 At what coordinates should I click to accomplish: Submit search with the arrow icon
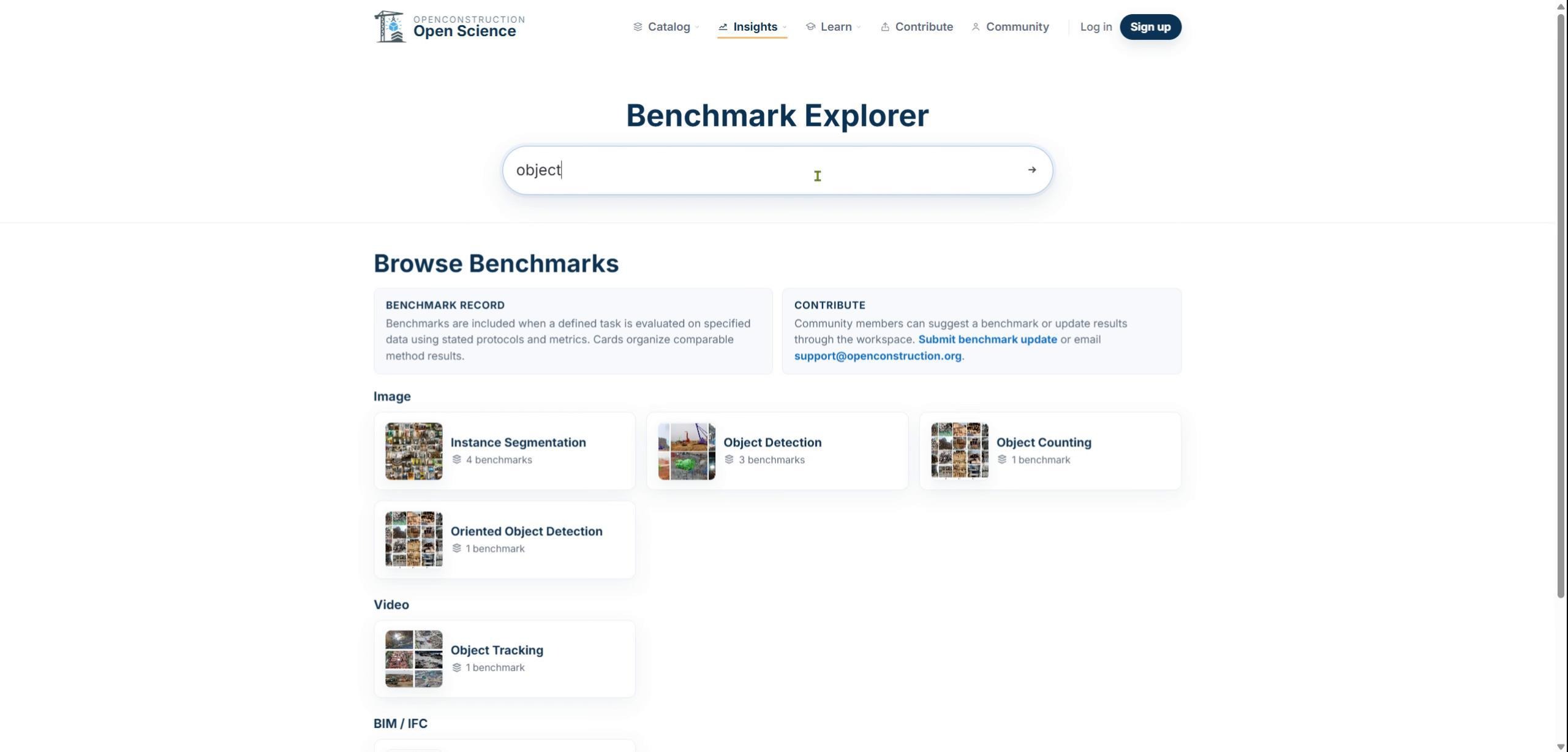(x=1032, y=170)
